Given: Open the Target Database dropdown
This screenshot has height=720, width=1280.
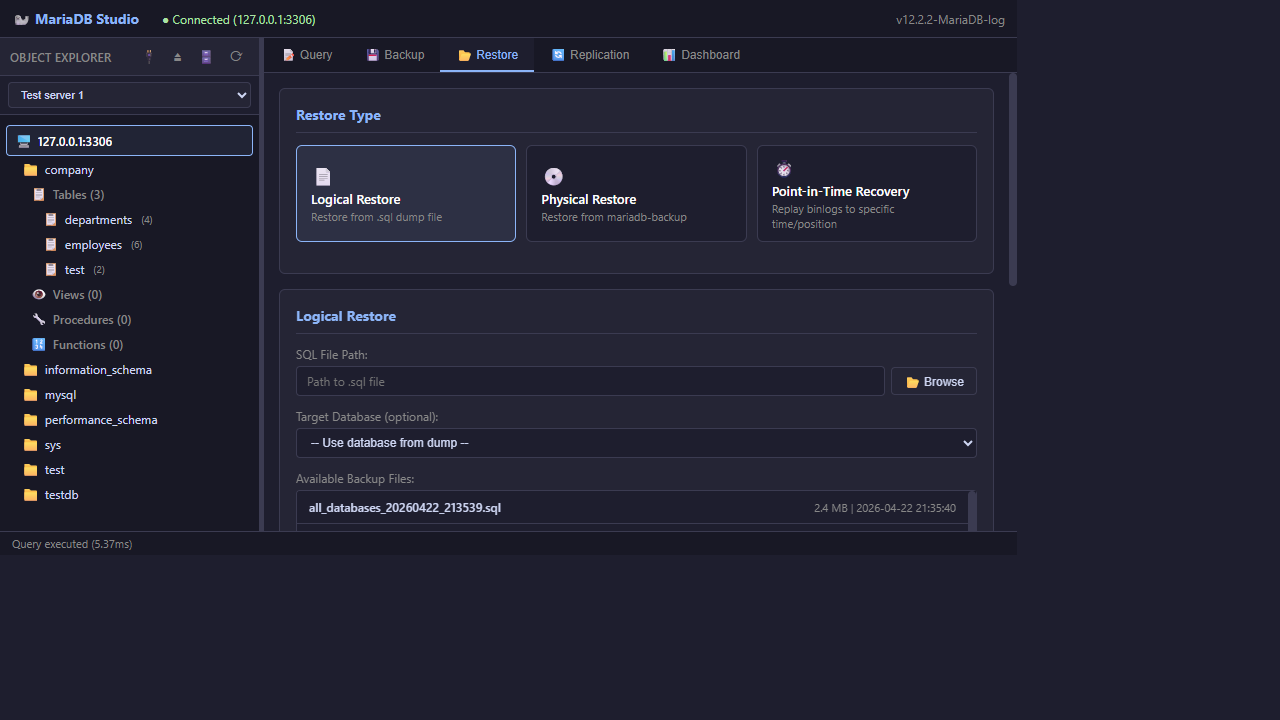Looking at the screenshot, I should tap(636, 443).
